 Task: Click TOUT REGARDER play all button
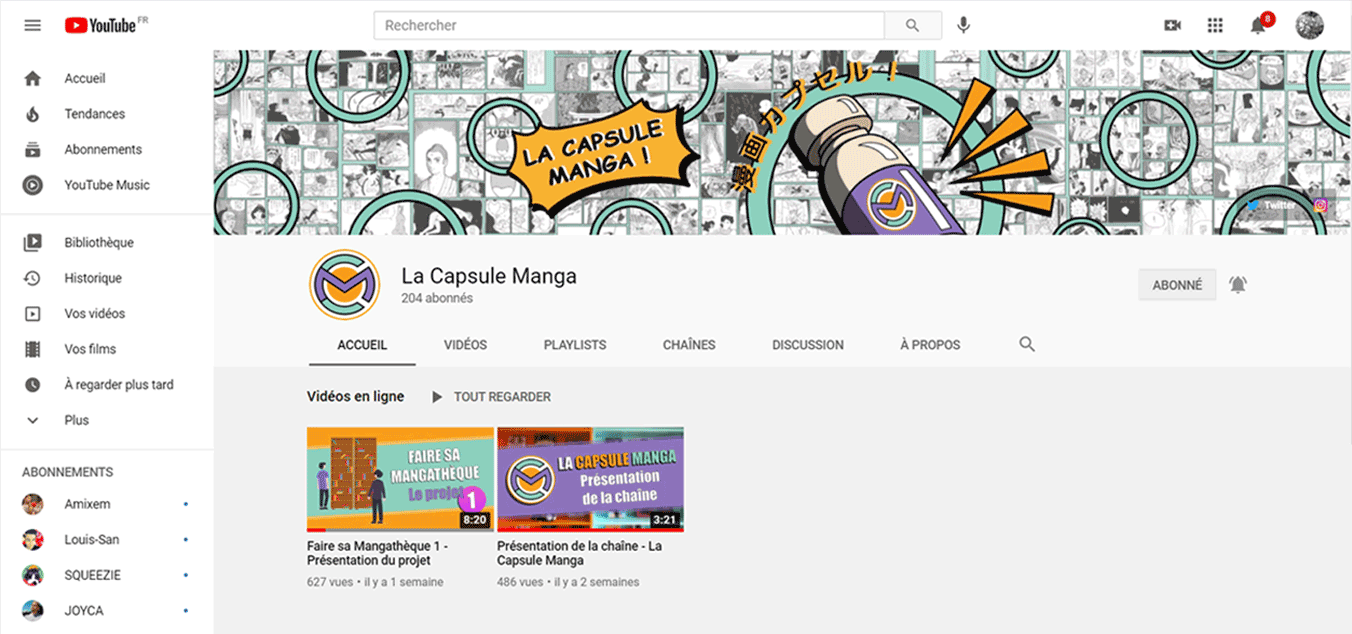coord(491,397)
